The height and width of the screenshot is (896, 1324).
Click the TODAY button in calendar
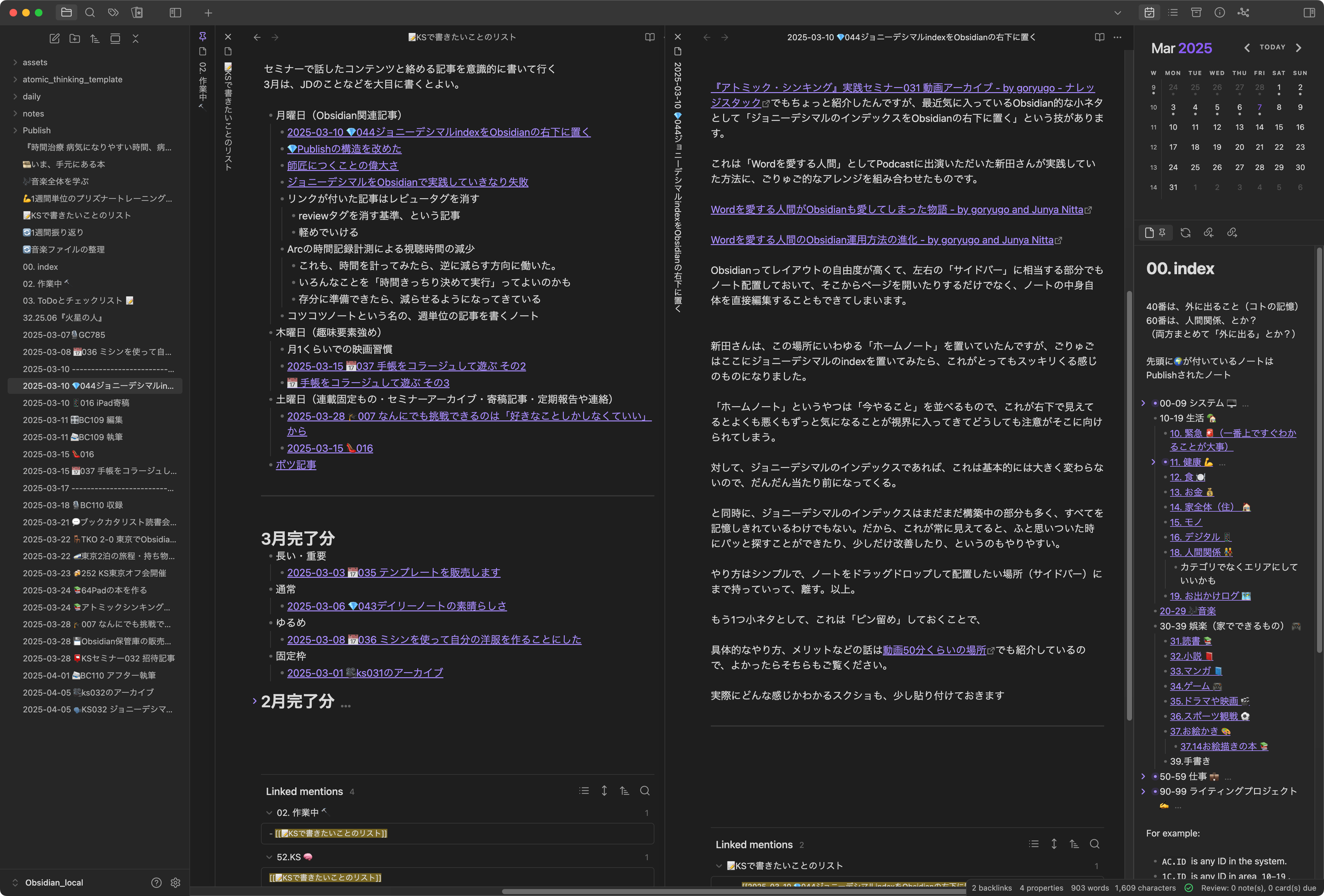pyautogui.click(x=1272, y=47)
